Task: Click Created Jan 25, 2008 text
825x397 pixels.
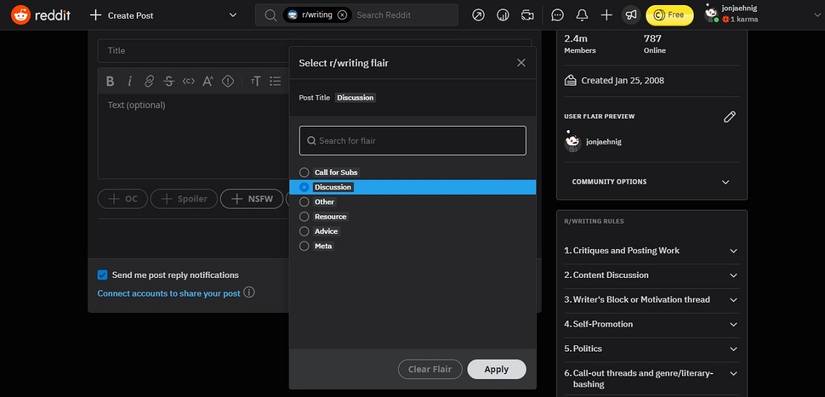Action: (622, 81)
